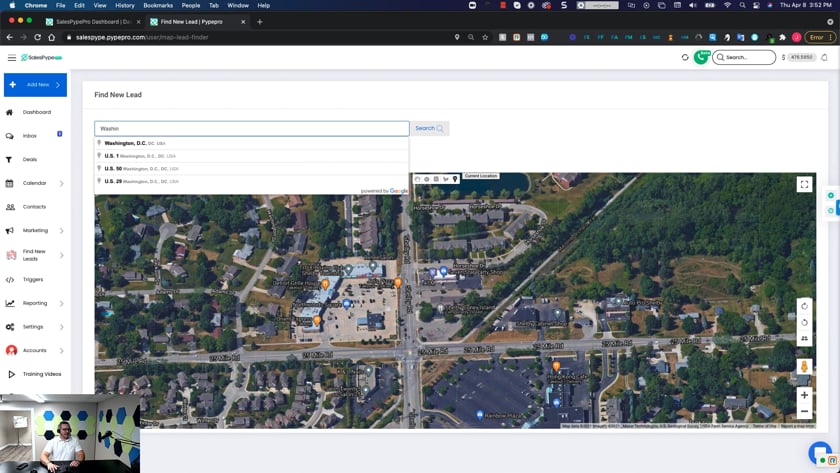Open the notifications bell
The image size is (840, 473).
[824, 57]
